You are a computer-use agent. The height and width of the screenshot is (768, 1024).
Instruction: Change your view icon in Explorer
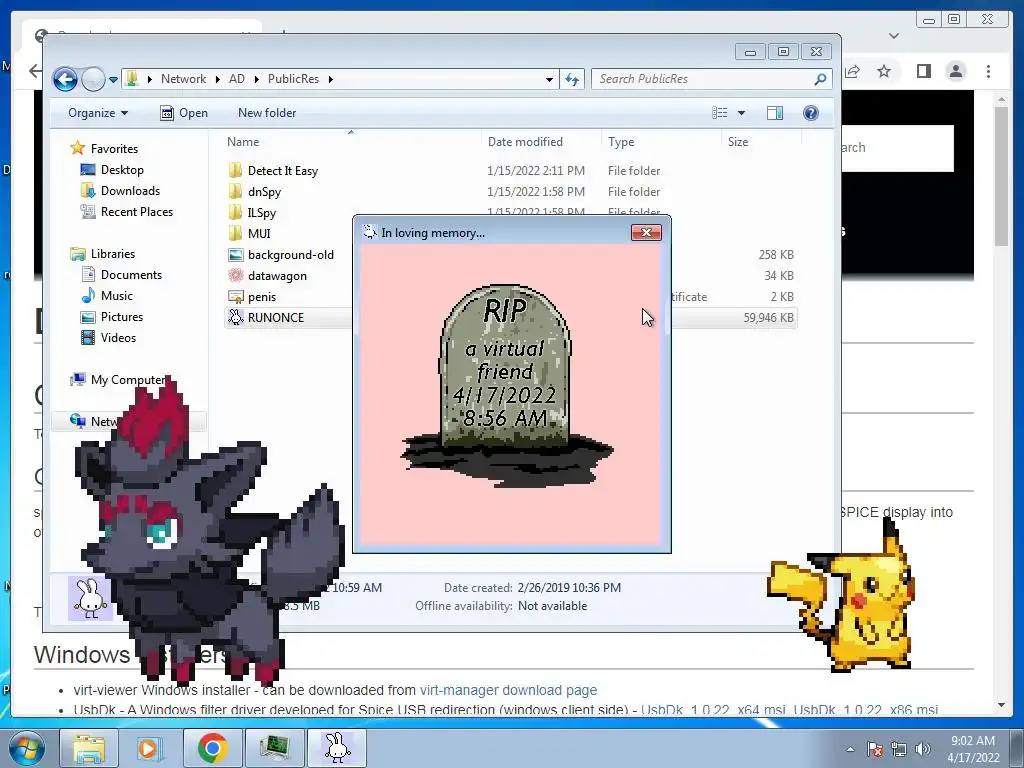(x=720, y=113)
